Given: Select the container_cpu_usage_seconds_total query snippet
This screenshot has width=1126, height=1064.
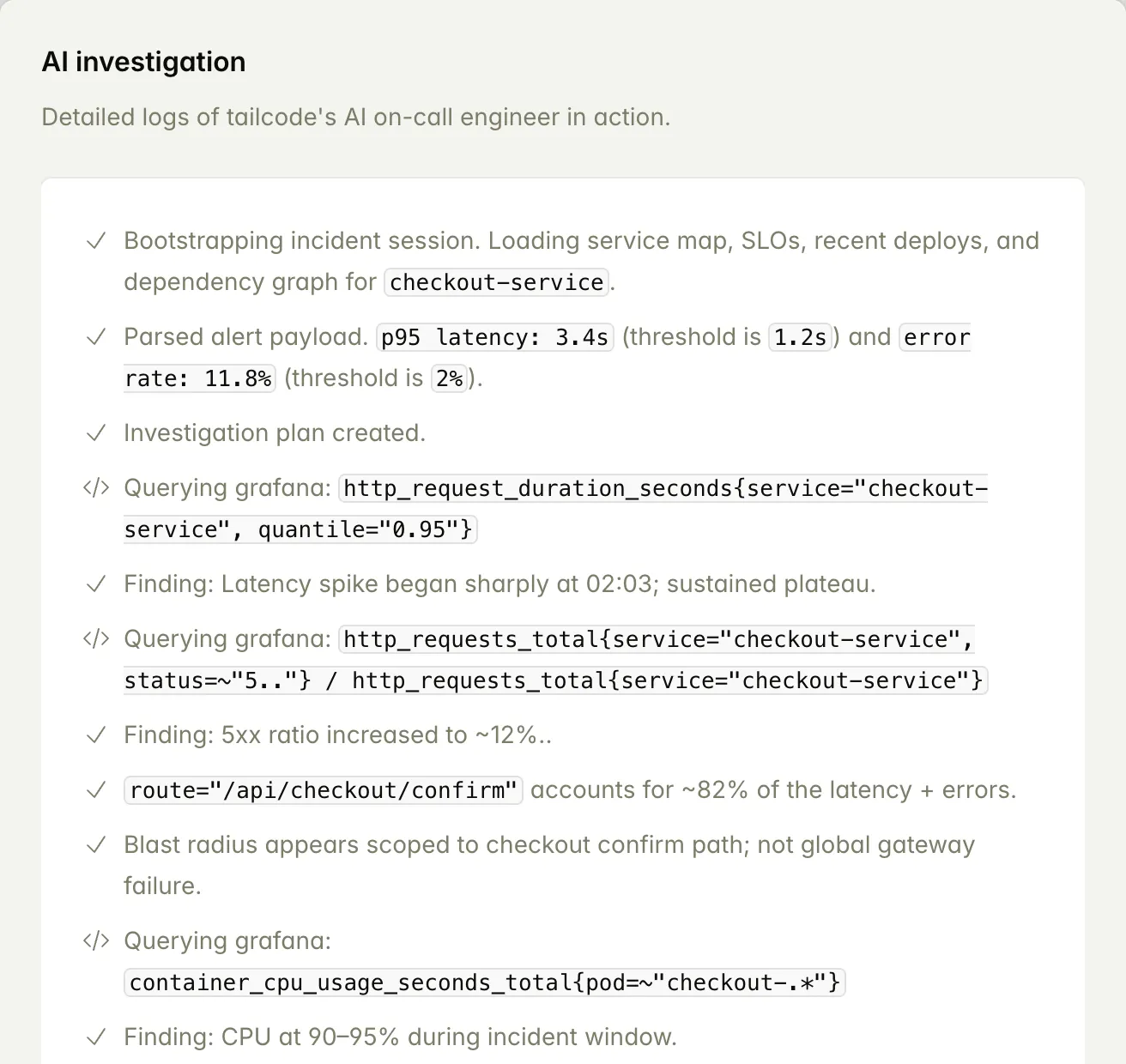Looking at the screenshot, I should (x=487, y=982).
